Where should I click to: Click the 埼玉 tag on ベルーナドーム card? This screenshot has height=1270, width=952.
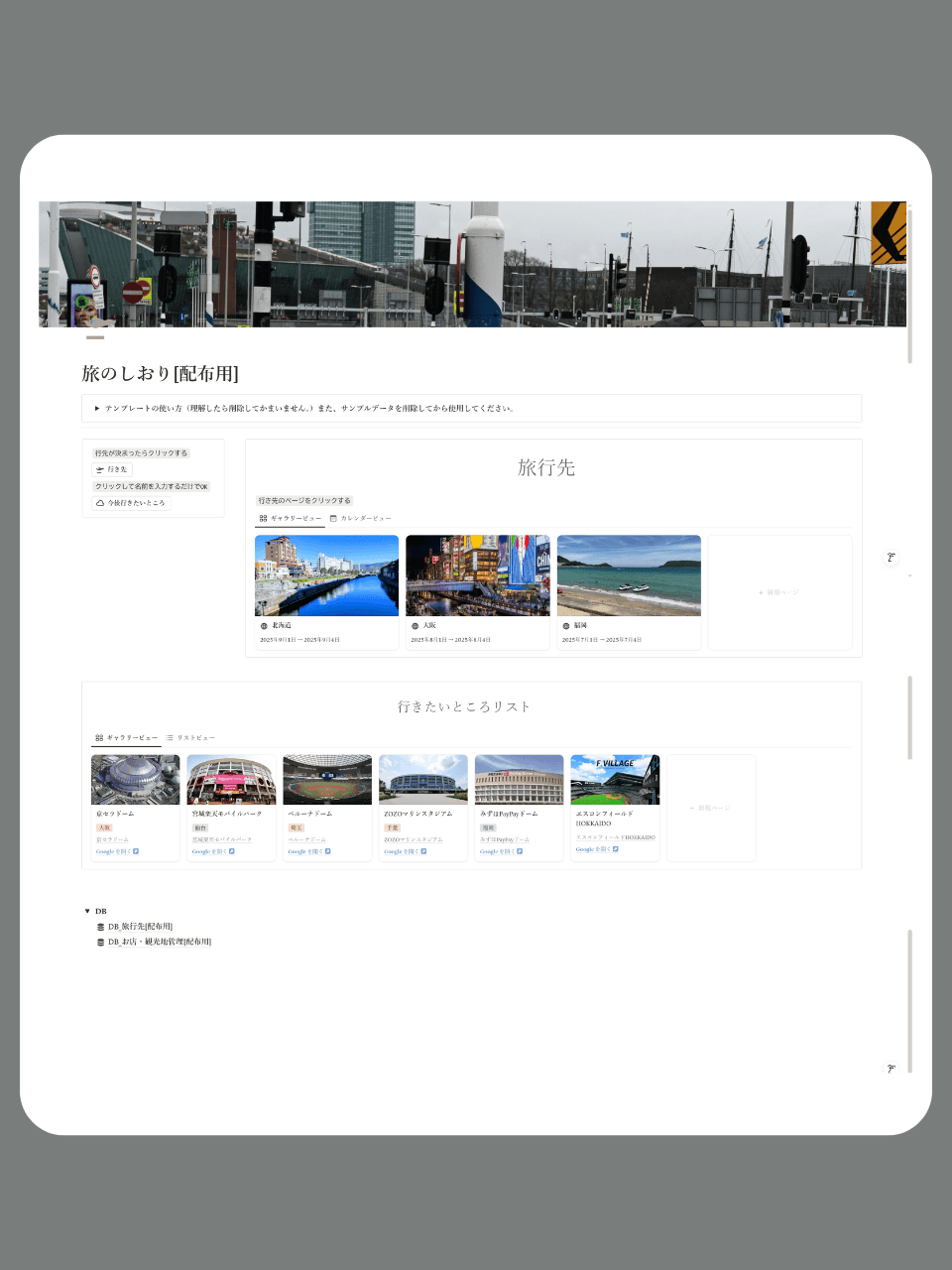click(296, 827)
